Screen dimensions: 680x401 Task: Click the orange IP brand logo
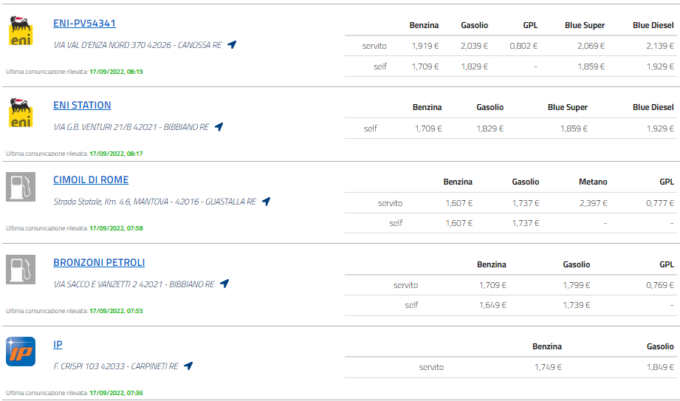point(20,352)
